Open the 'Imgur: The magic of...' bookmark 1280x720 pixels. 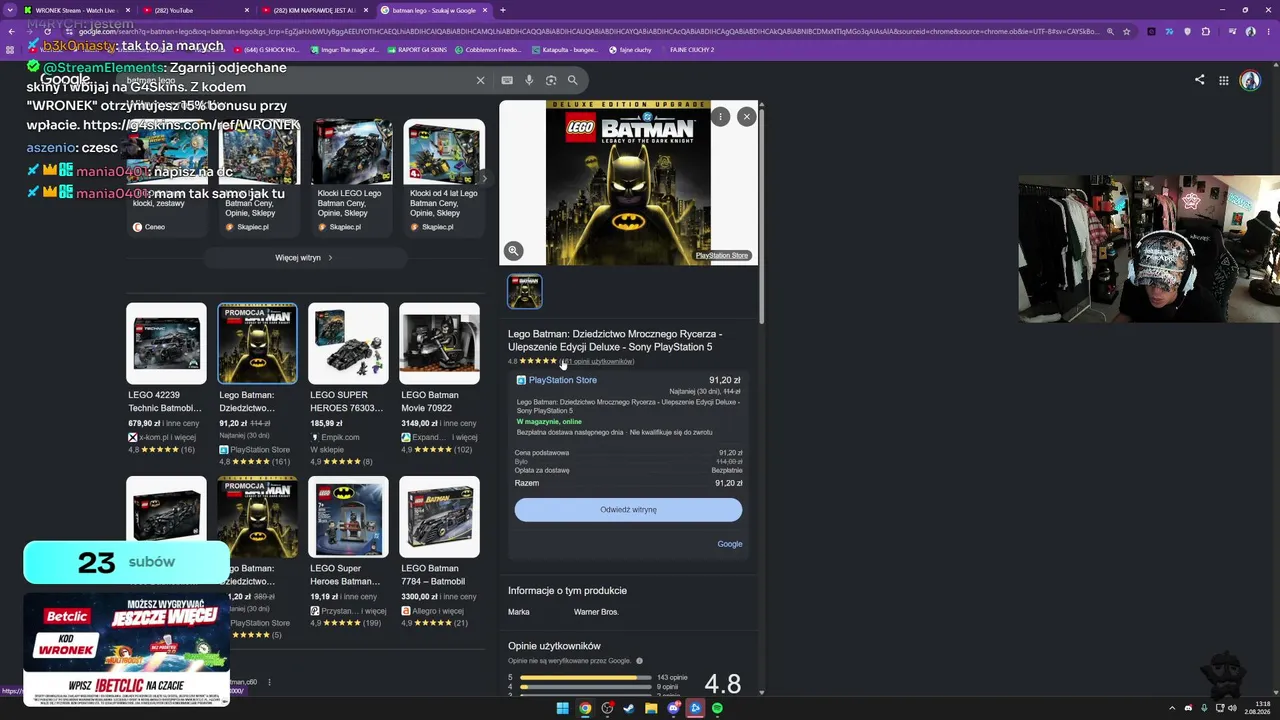point(344,49)
